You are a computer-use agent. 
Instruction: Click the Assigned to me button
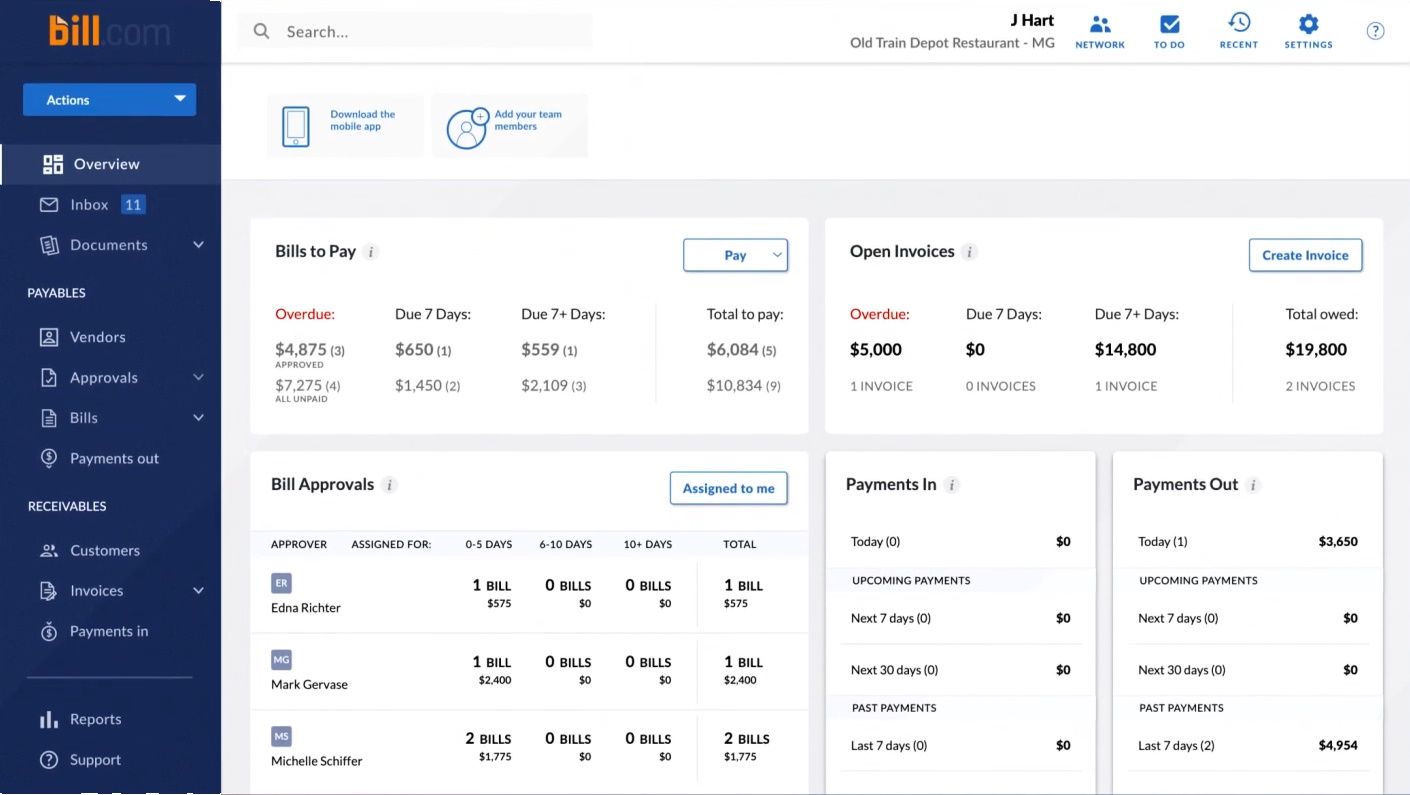728,488
